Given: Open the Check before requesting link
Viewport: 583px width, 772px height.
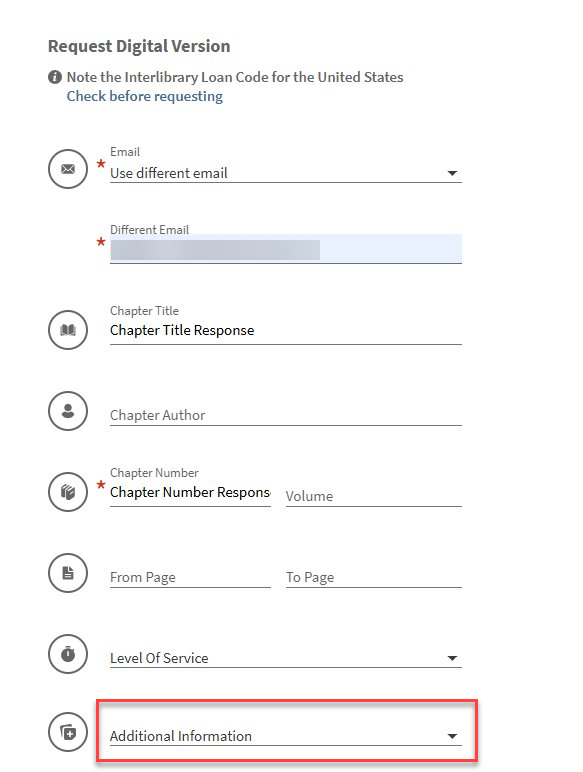Looking at the screenshot, I should (145, 96).
